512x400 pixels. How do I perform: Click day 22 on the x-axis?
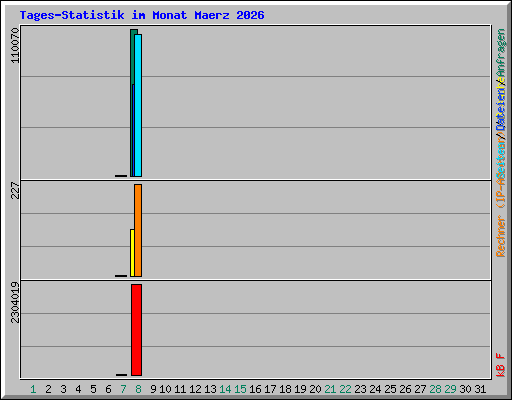(x=345, y=389)
